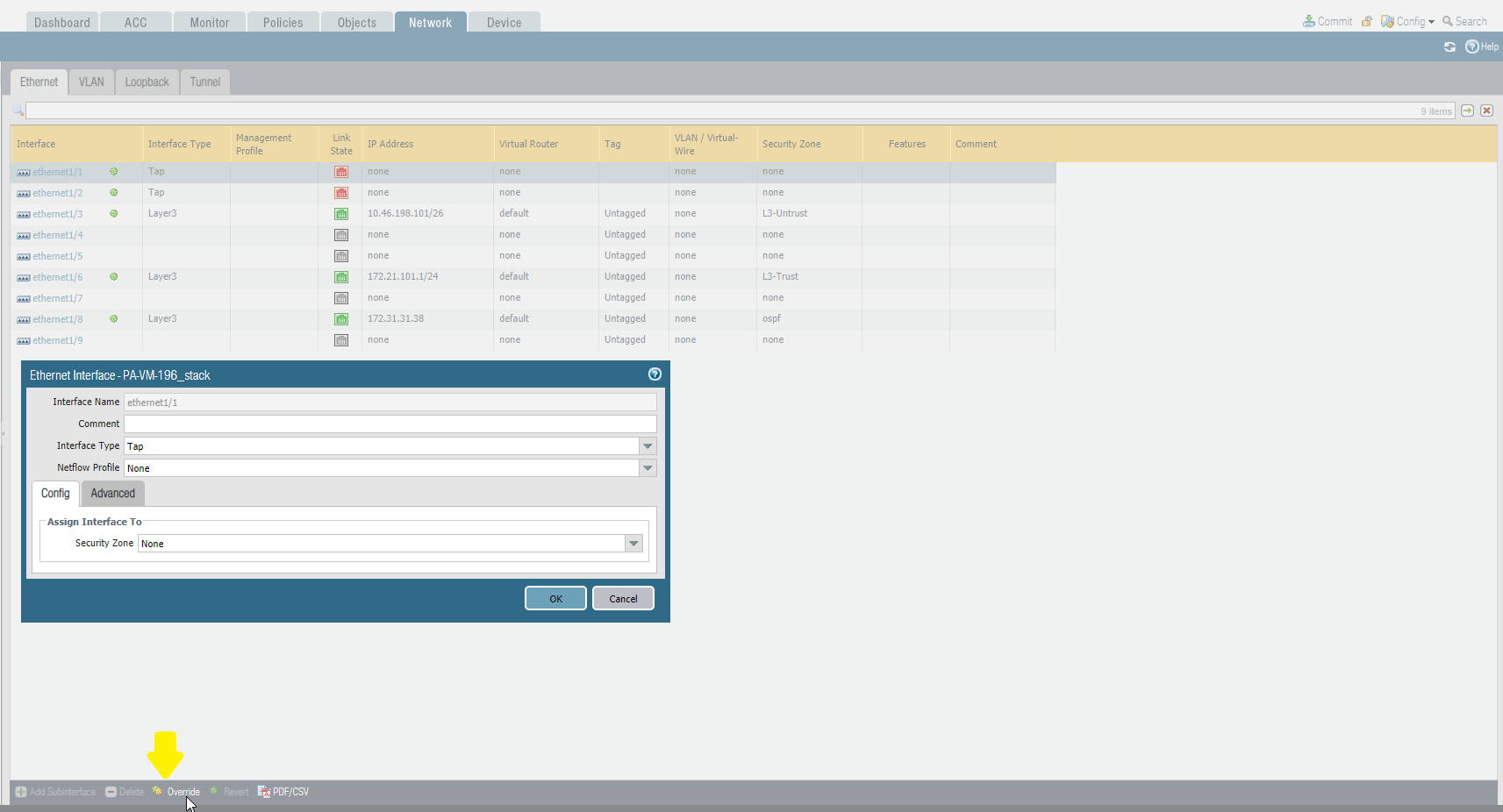Click the apply filter arrow icon

pyautogui.click(x=1467, y=110)
